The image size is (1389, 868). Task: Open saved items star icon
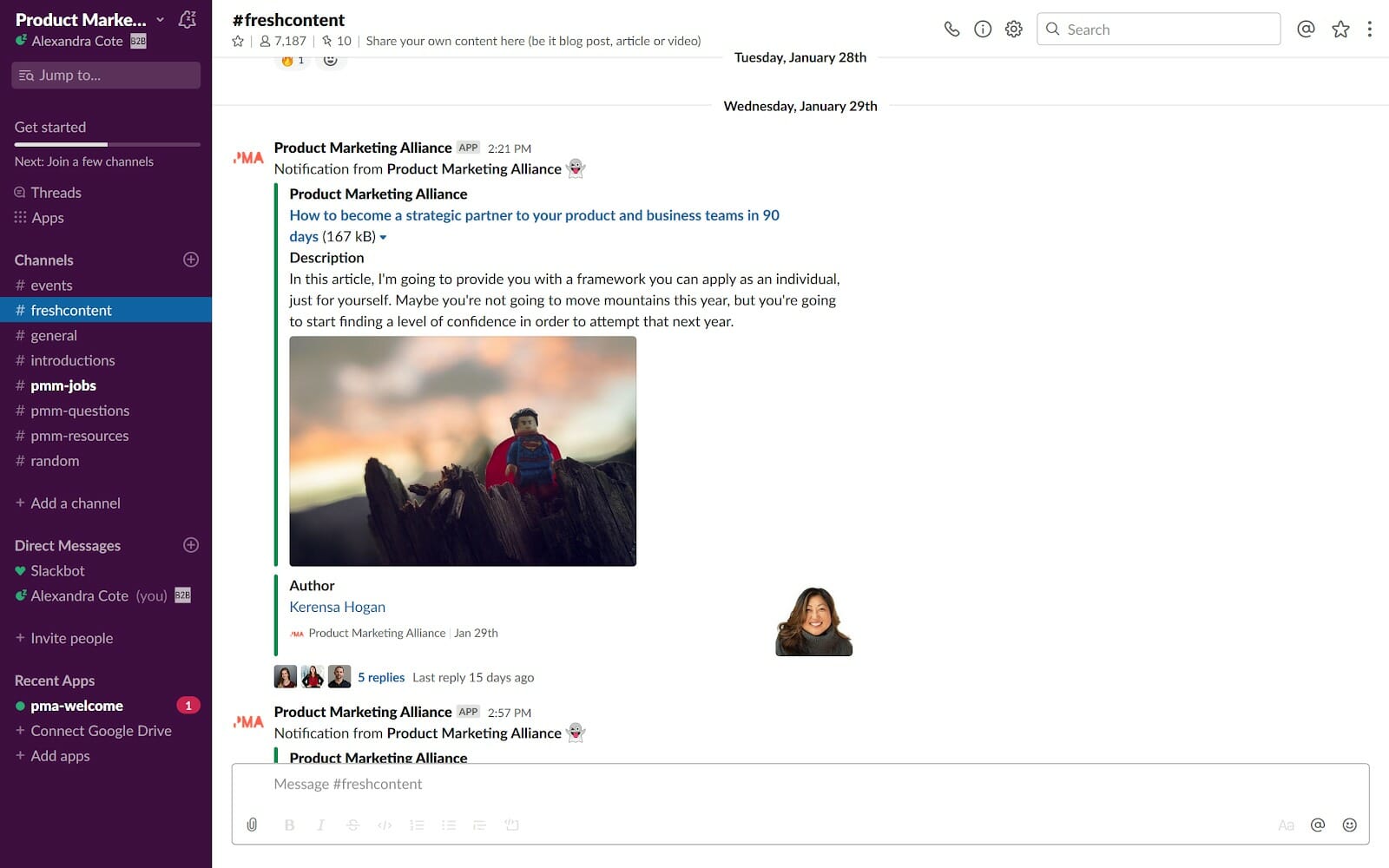(x=1340, y=29)
